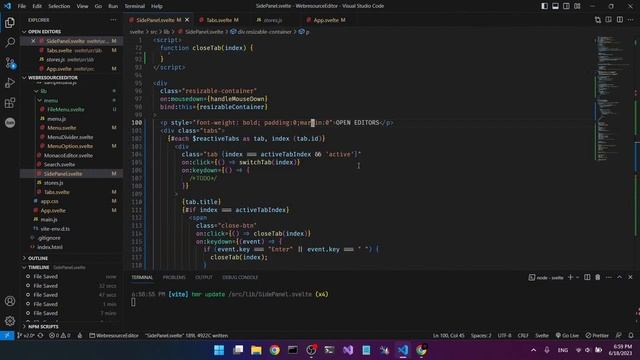The height and width of the screenshot is (360, 640).
Task: Open the Customize Layout icon
Action: click(577, 6)
